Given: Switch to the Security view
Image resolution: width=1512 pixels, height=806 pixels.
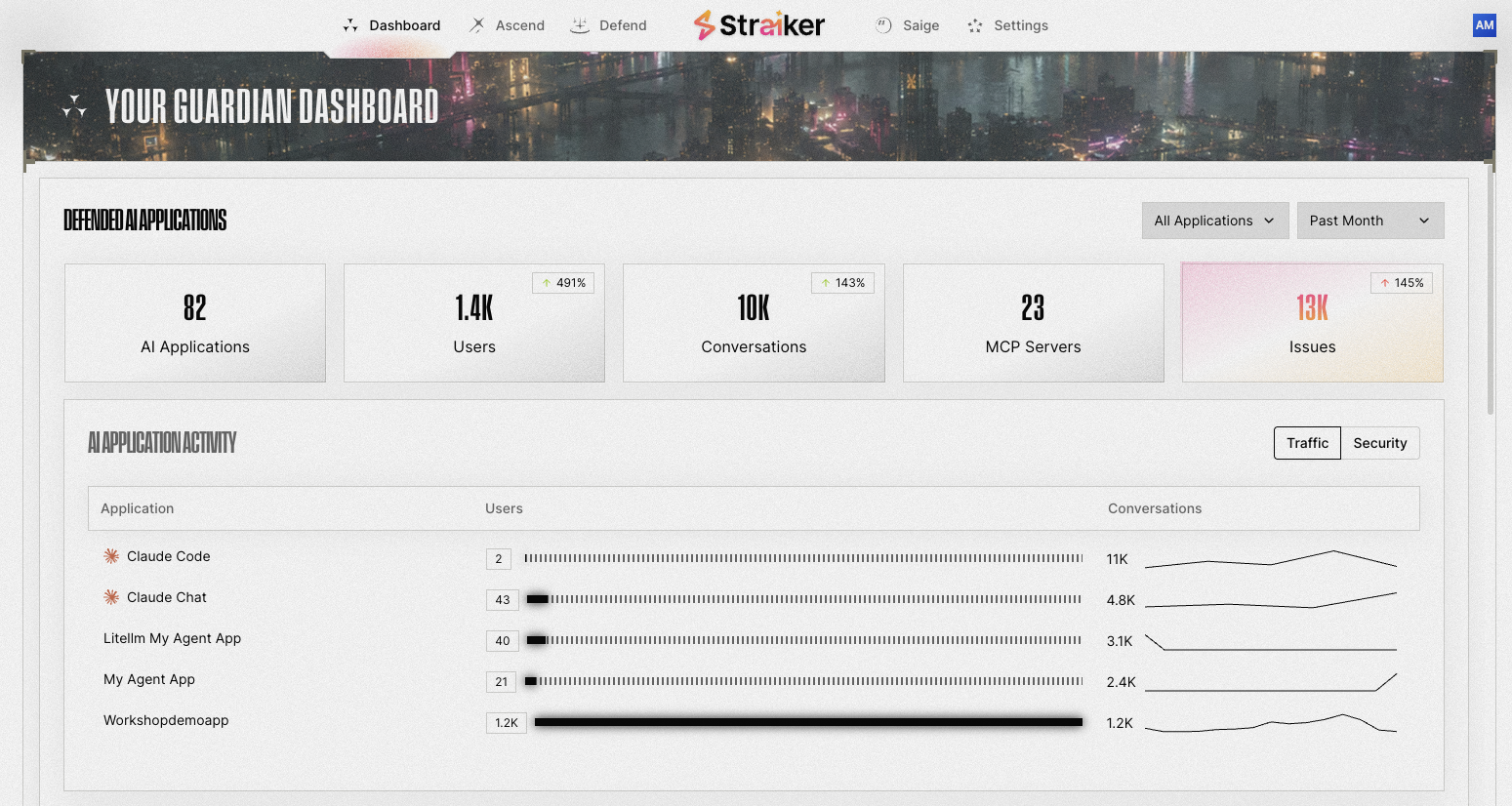Looking at the screenshot, I should [1380, 443].
